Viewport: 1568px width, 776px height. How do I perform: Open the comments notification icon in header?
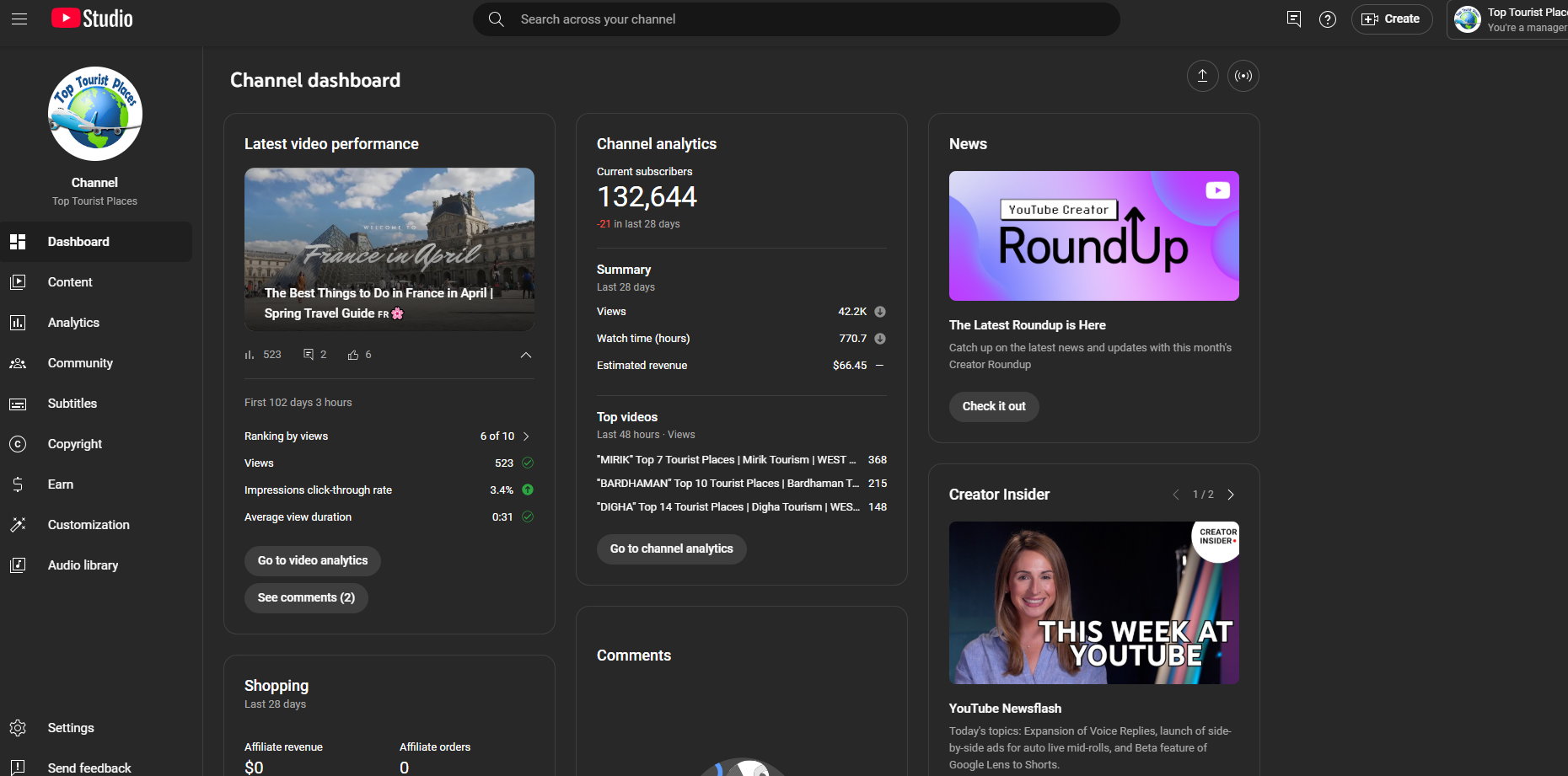tap(1294, 19)
